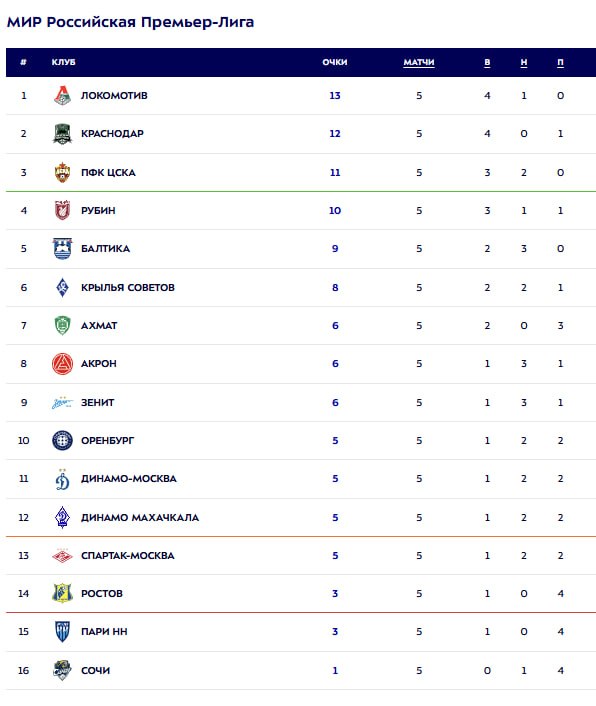Open the РОСТОВ team name link
The image size is (596, 706).
[102, 594]
